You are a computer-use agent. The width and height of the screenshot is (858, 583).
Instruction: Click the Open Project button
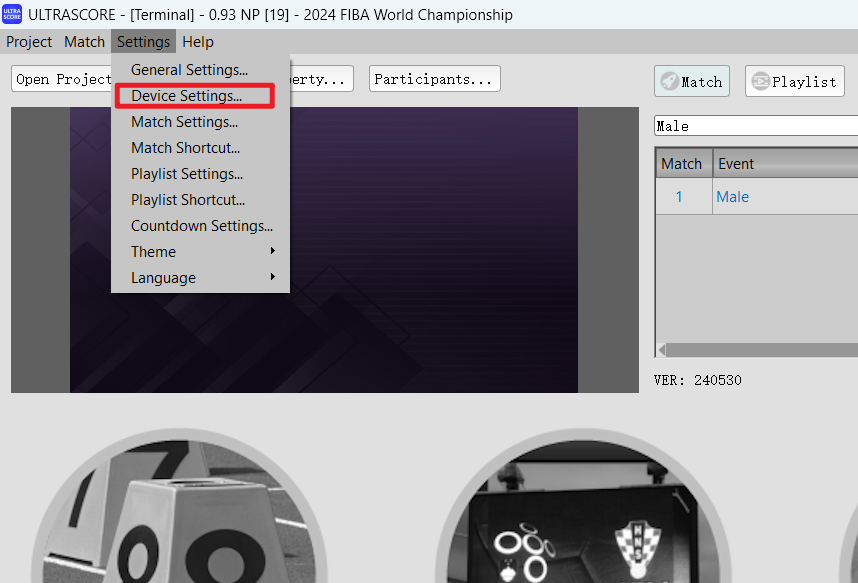(x=62, y=80)
